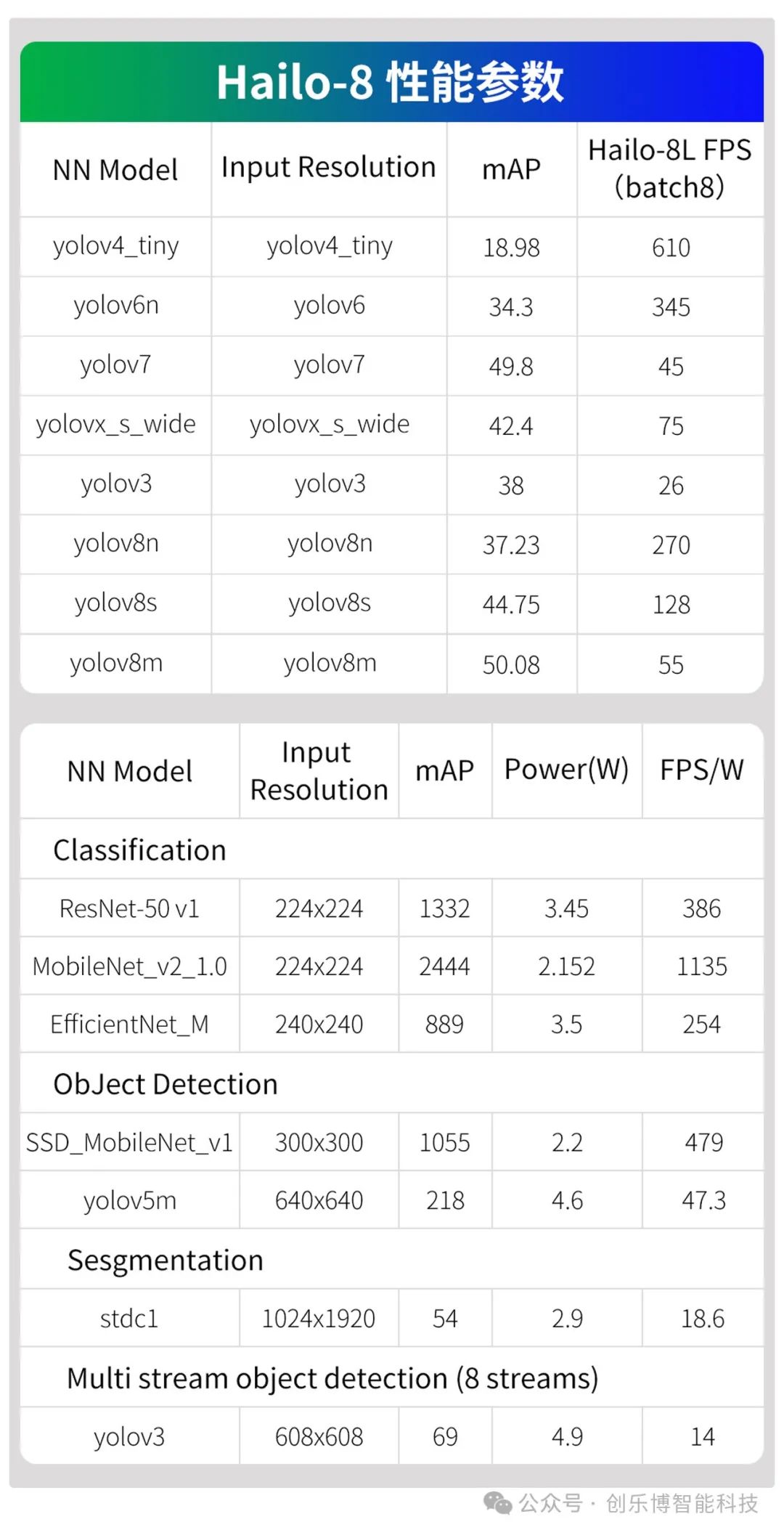Click the Power(W) column header
This screenshot has width=784, height=1535.
(x=566, y=770)
